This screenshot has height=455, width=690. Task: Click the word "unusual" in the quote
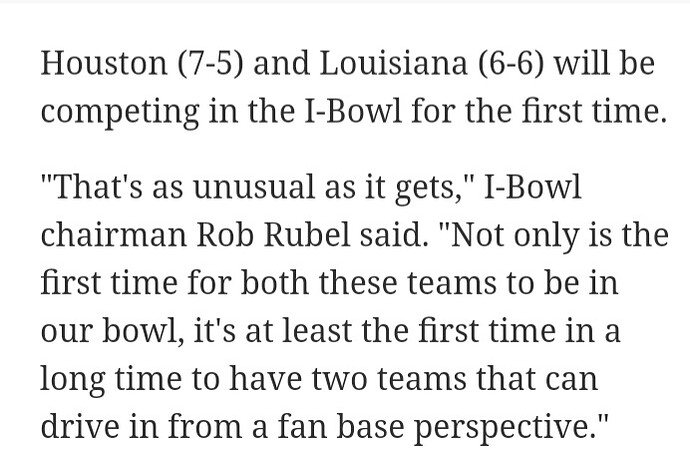pos(254,187)
